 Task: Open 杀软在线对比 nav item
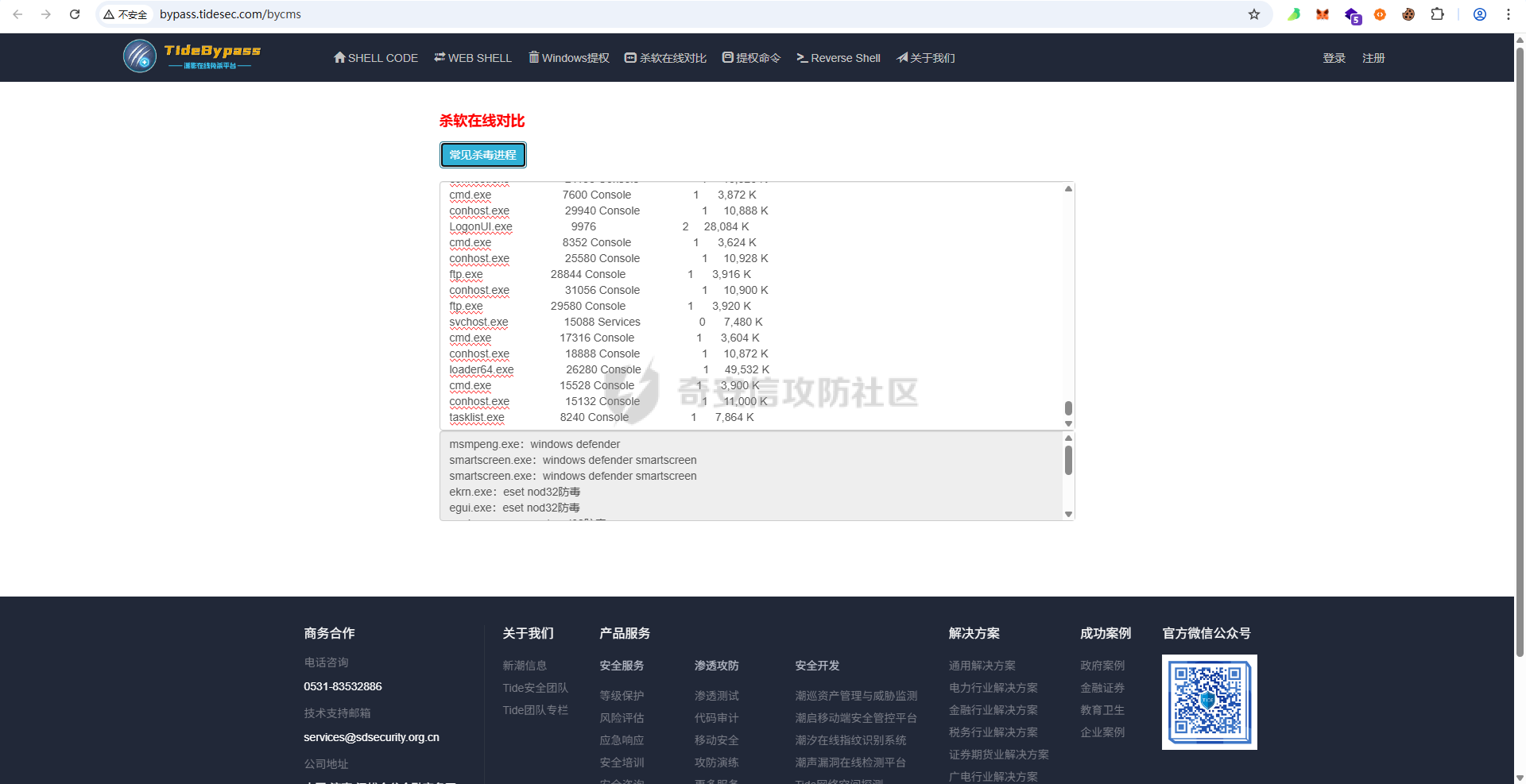(666, 58)
